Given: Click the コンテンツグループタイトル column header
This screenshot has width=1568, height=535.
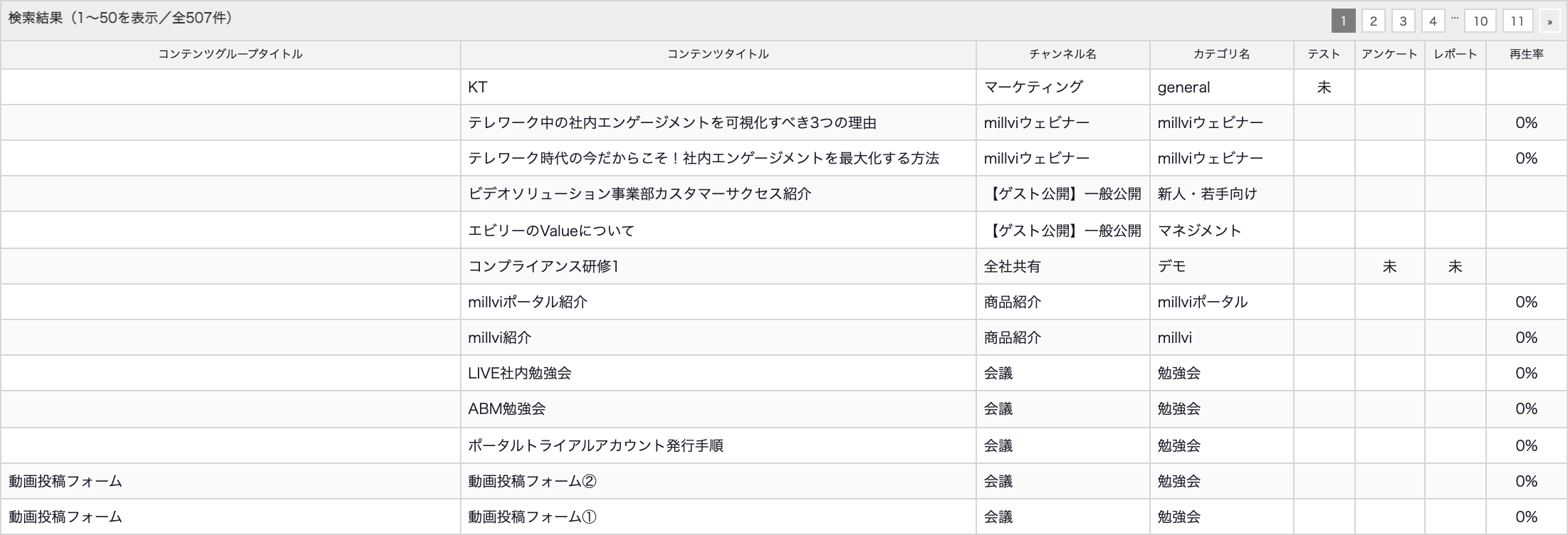Looking at the screenshot, I should click(x=231, y=54).
